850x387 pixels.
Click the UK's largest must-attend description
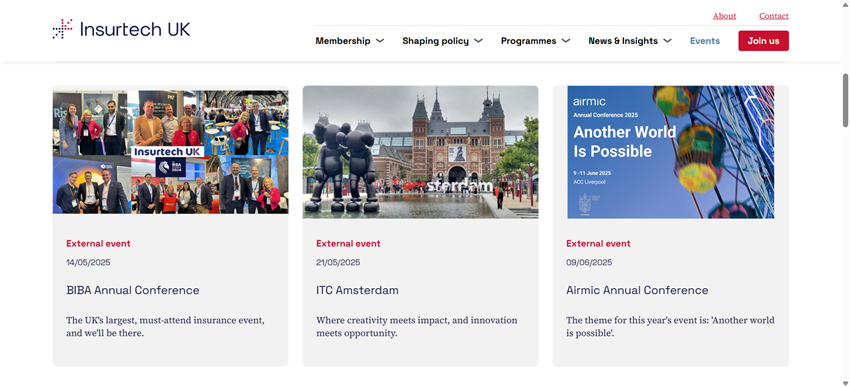coord(165,326)
